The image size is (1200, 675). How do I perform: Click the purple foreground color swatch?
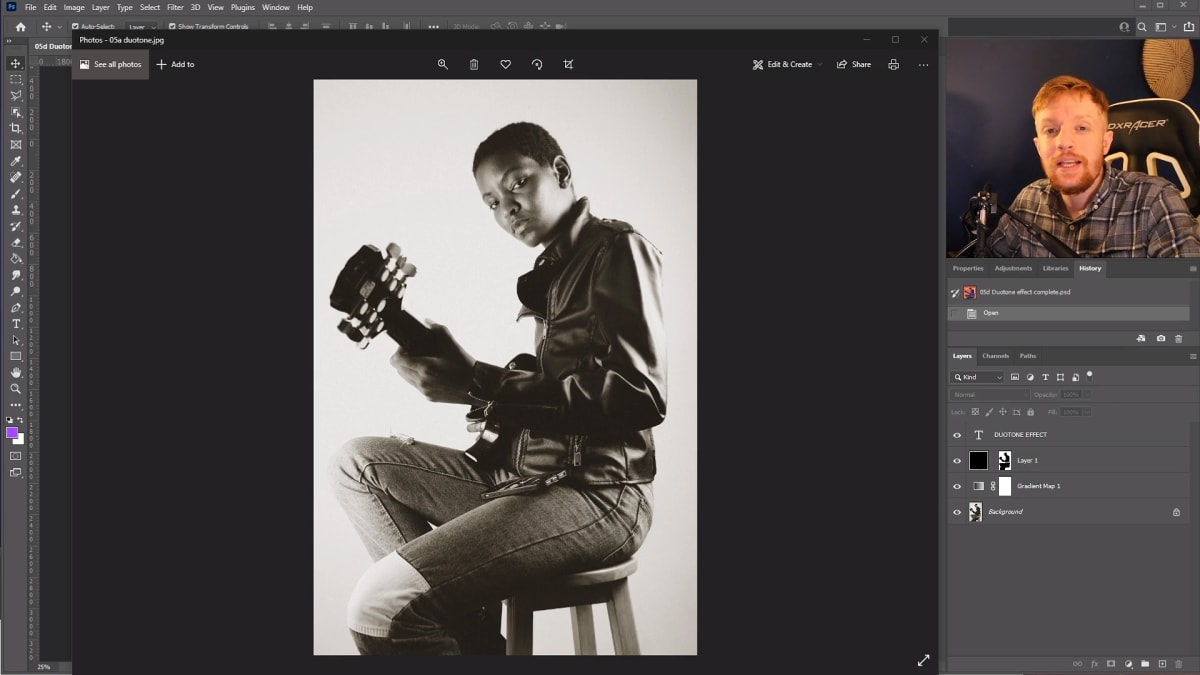(13, 433)
